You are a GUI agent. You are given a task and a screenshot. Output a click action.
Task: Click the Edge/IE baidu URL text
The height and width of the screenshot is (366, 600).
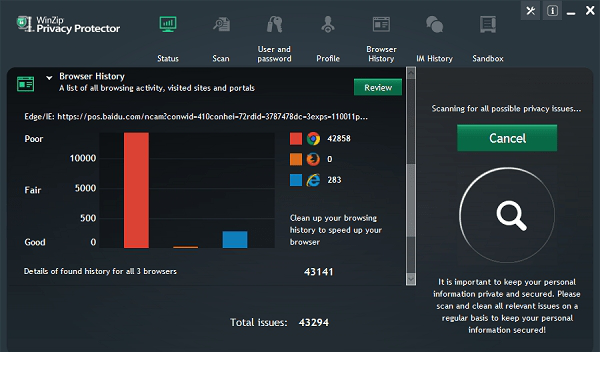click(x=196, y=116)
